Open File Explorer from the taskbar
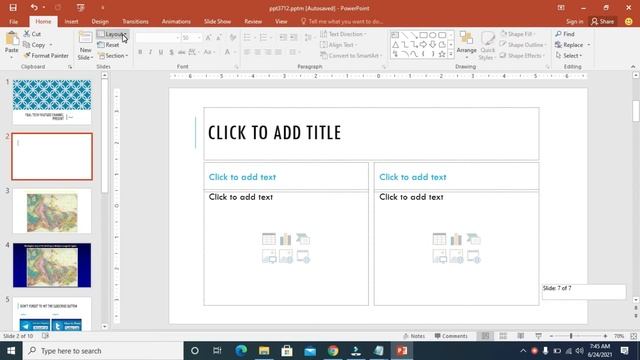The height and width of the screenshot is (360, 640). click(x=264, y=351)
